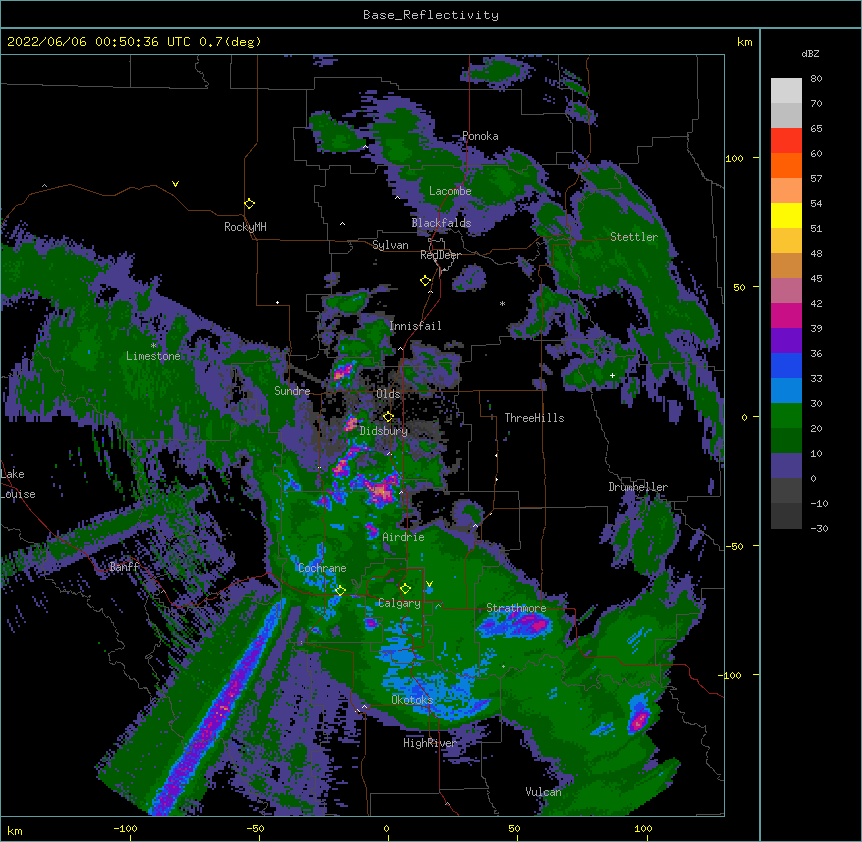Click the Strathmore label
The height and width of the screenshot is (842, 862).
516,608
